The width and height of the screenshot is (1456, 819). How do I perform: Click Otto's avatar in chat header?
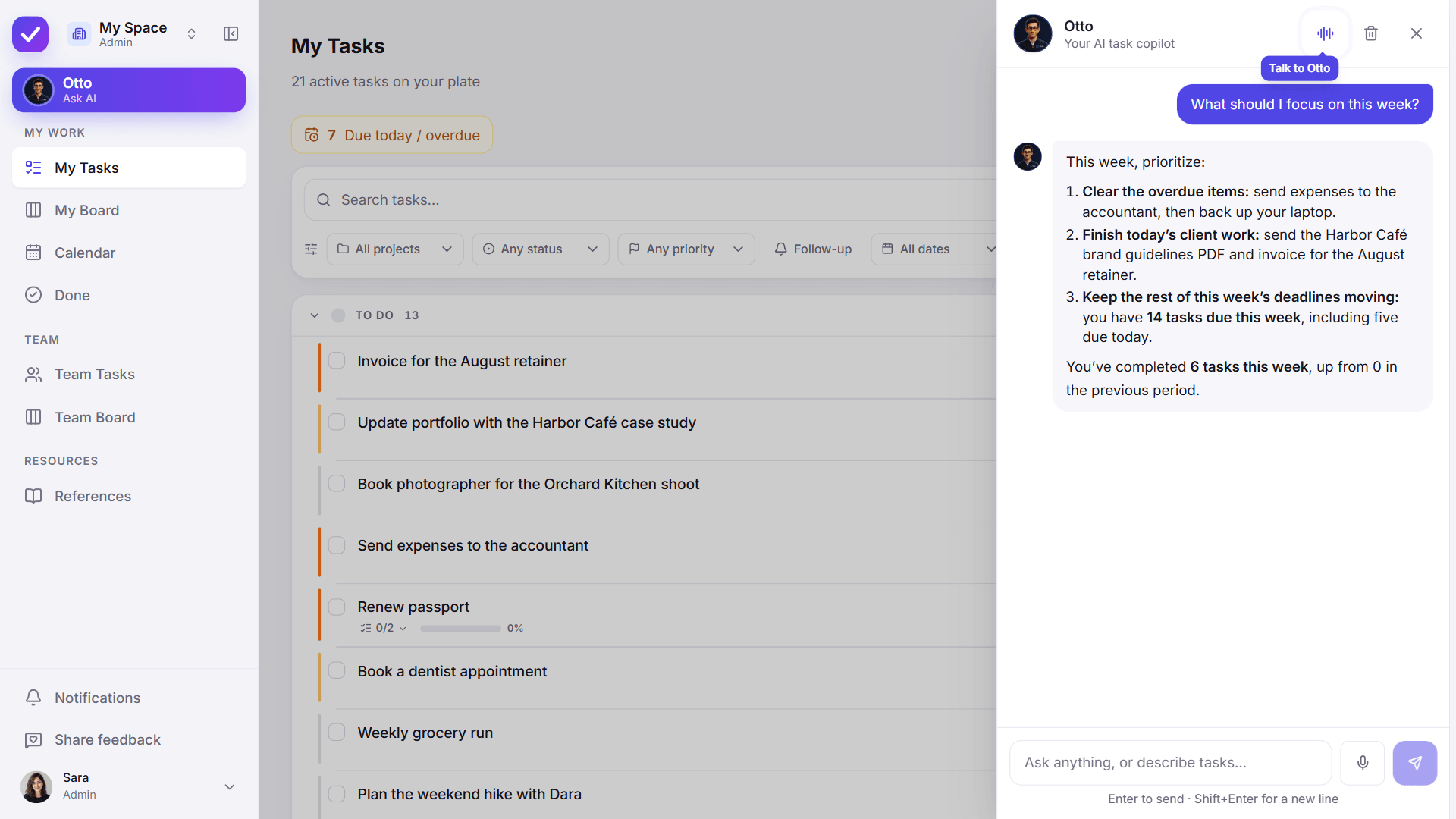1033,33
